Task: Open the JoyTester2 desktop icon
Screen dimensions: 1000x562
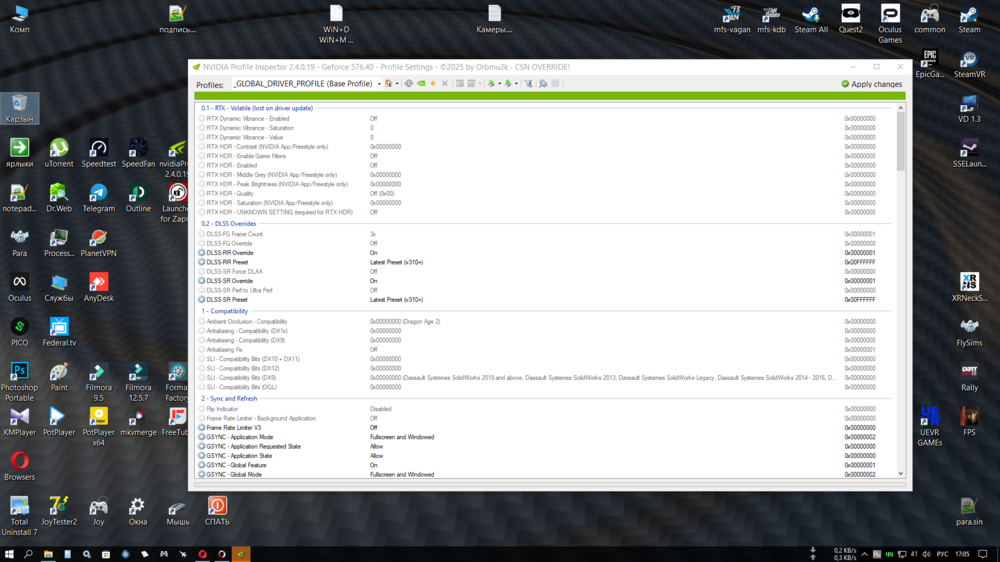Action: click(59, 510)
